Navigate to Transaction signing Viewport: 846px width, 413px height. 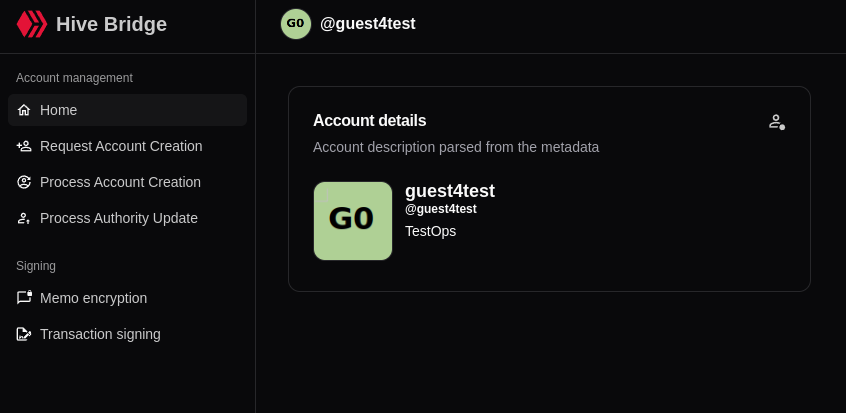[127, 334]
